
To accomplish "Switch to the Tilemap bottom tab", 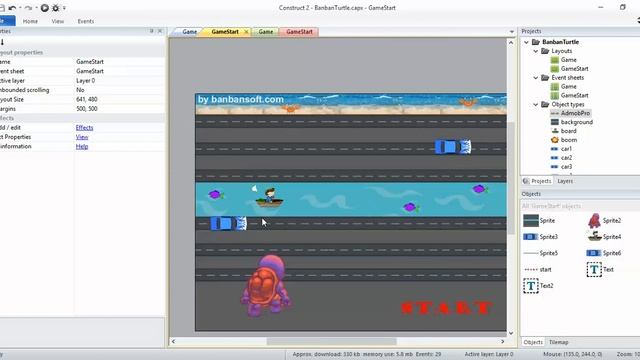I will point(558,342).
